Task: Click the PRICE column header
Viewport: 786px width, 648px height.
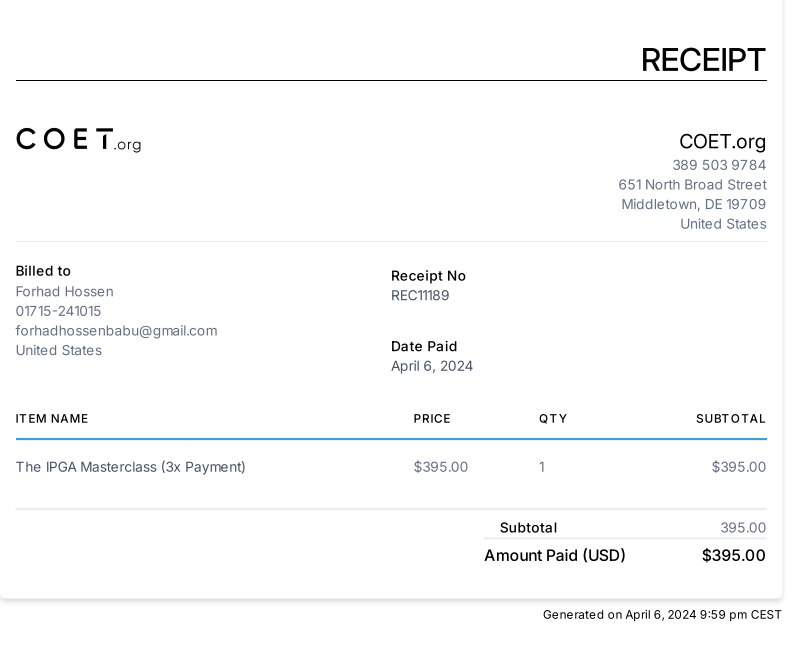Action: click(432, 419)
